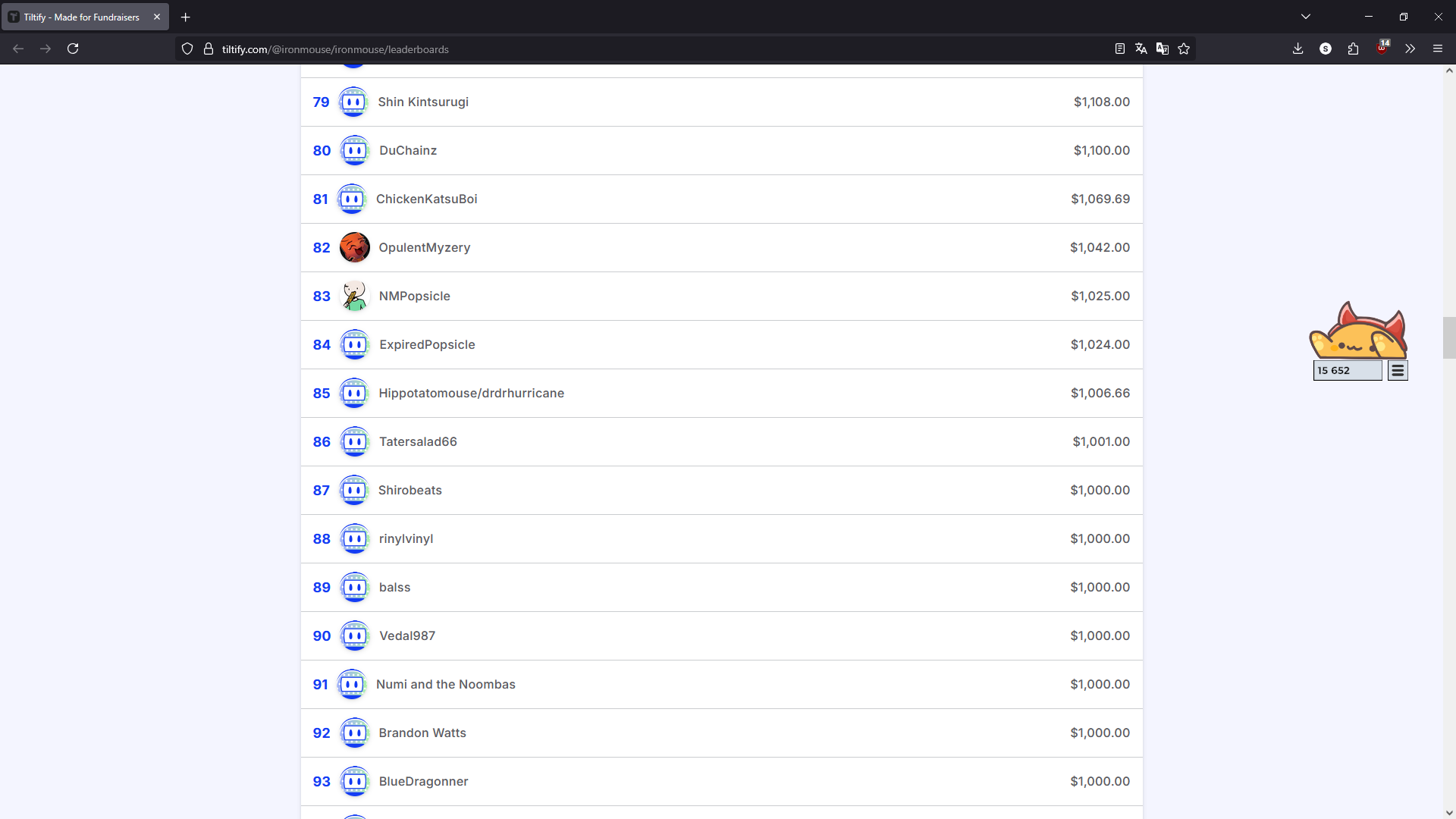The height and width of the screenshot is (819, 1456).
Task: Click Hippotatomouse/drdrhurricane's avatar icon
Action: (x=355, y=393)
